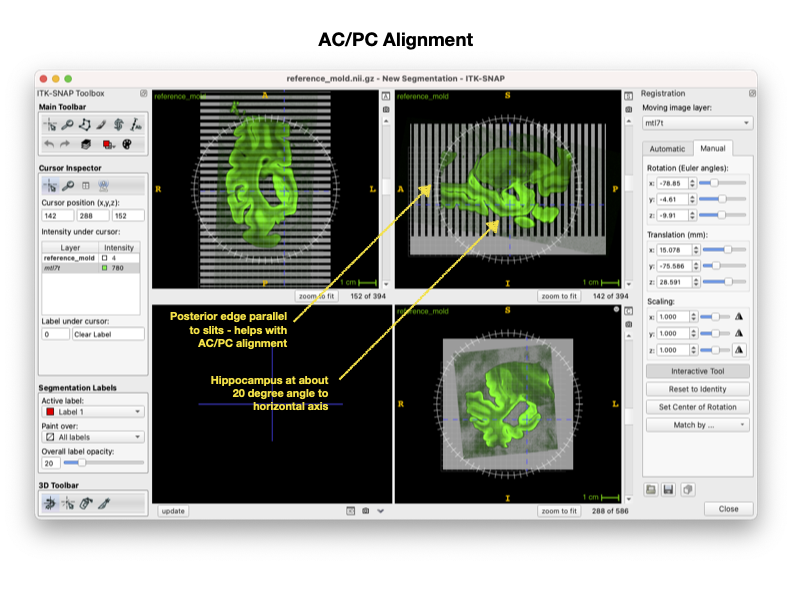Select the 3D scalpel tool

pyautogui.click(x=104, y=503)
